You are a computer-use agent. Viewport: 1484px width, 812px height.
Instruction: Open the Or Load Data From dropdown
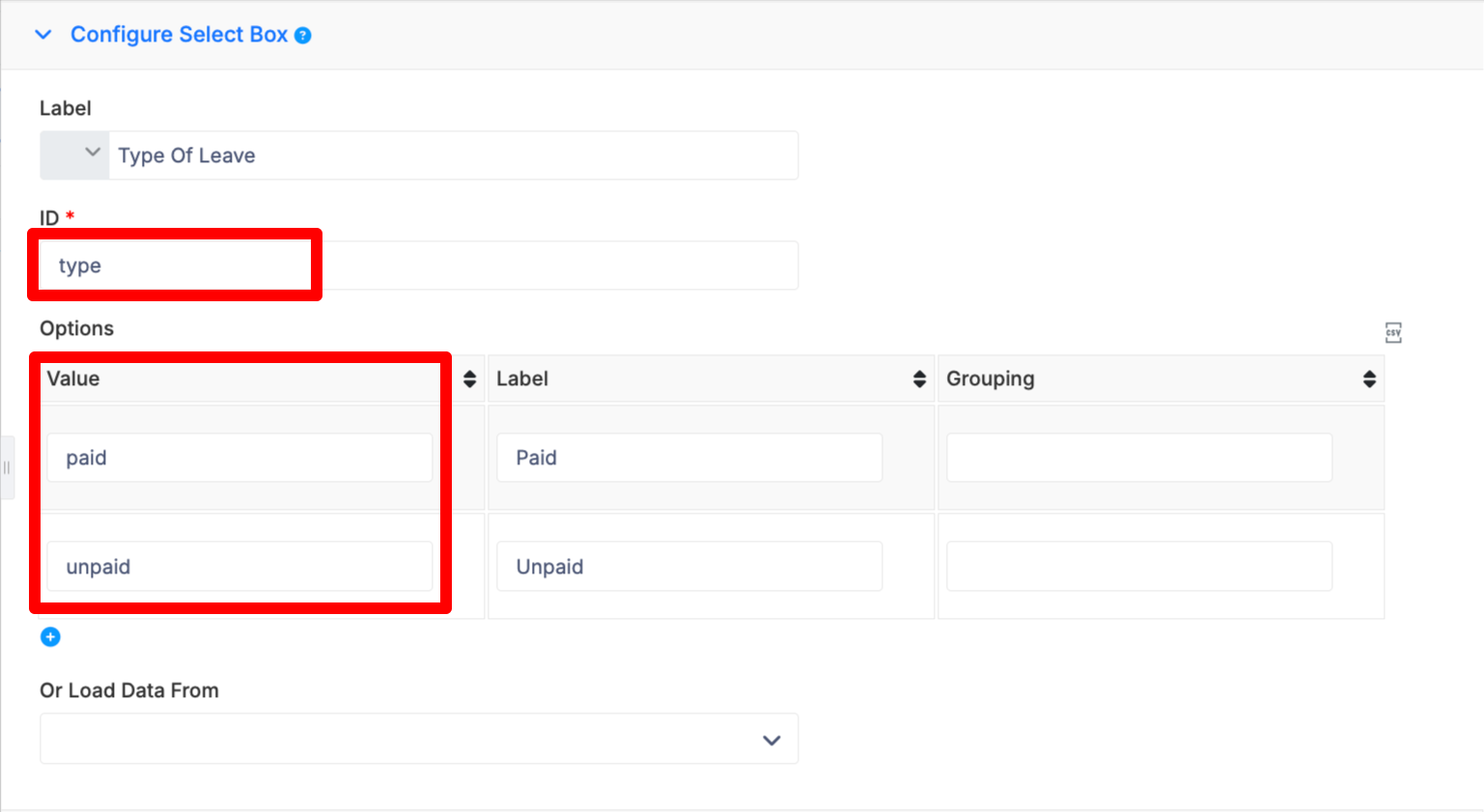pyautogui.click(x=419, y=740)
